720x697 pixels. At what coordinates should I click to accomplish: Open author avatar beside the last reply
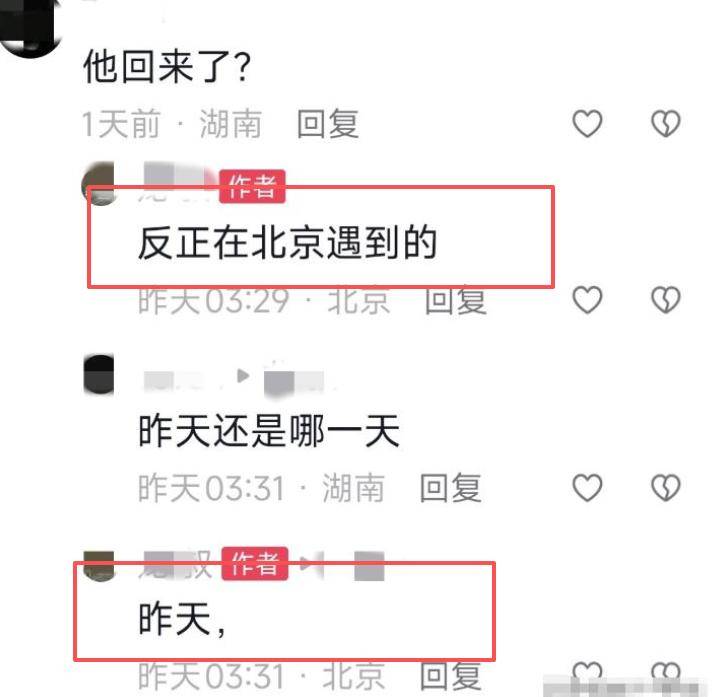coord(98,566)
